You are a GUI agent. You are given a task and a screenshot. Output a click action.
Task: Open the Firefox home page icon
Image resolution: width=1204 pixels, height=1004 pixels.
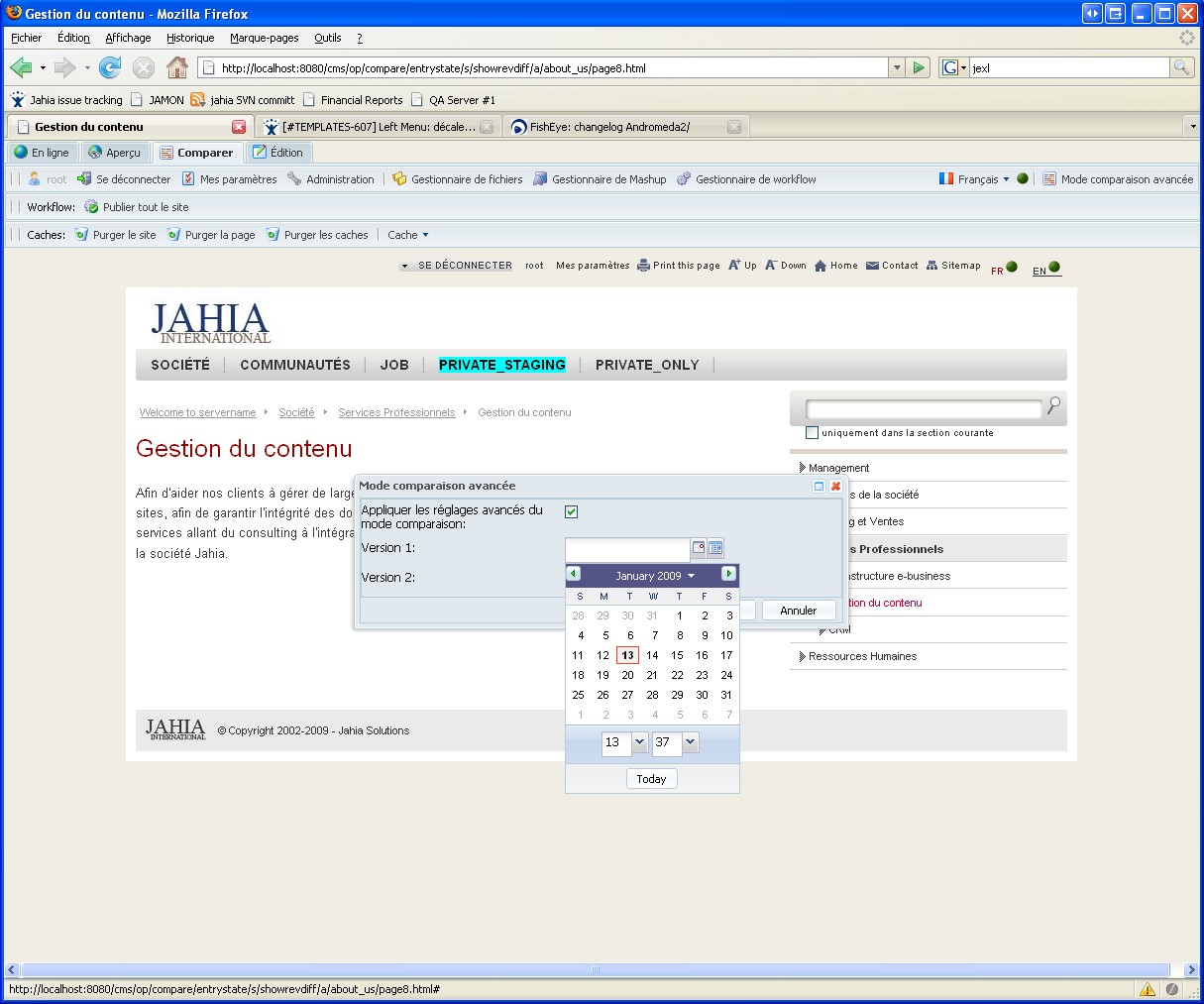[x=177, y=67]
